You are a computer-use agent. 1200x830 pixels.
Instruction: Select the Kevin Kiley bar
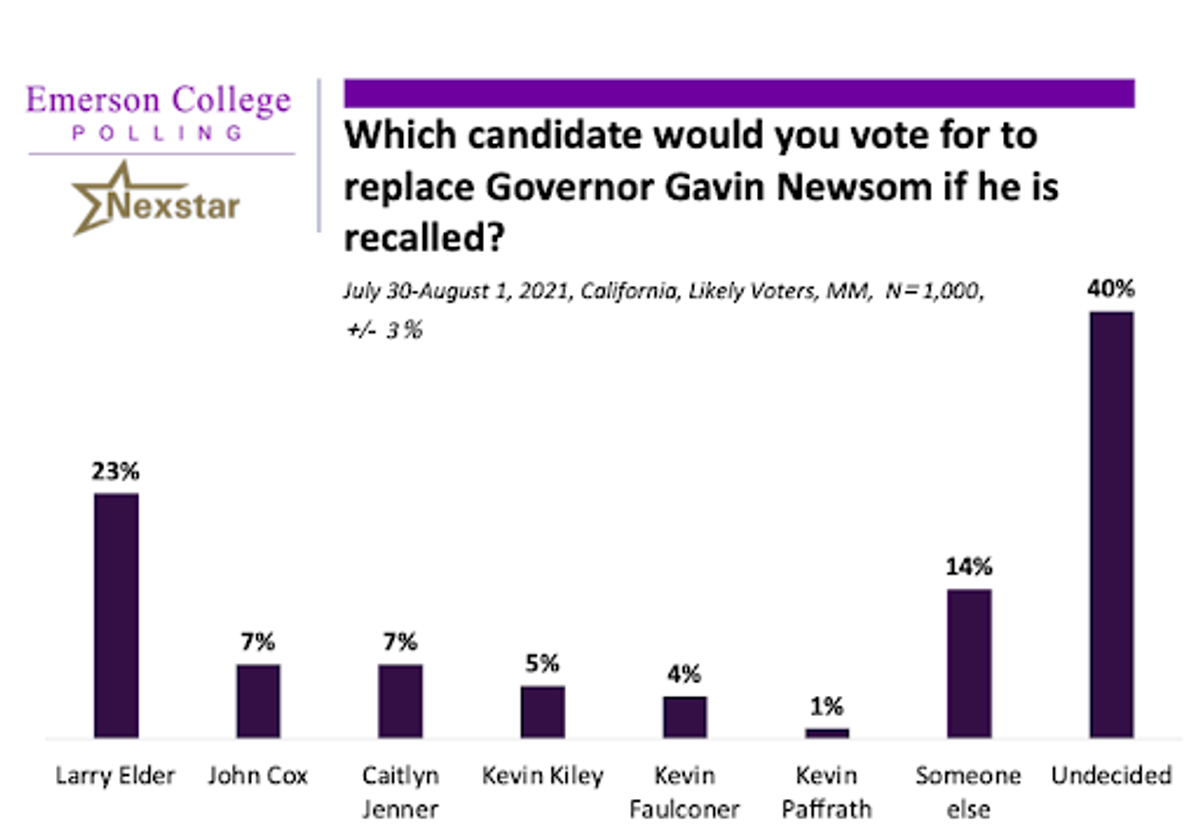[542, 712]
